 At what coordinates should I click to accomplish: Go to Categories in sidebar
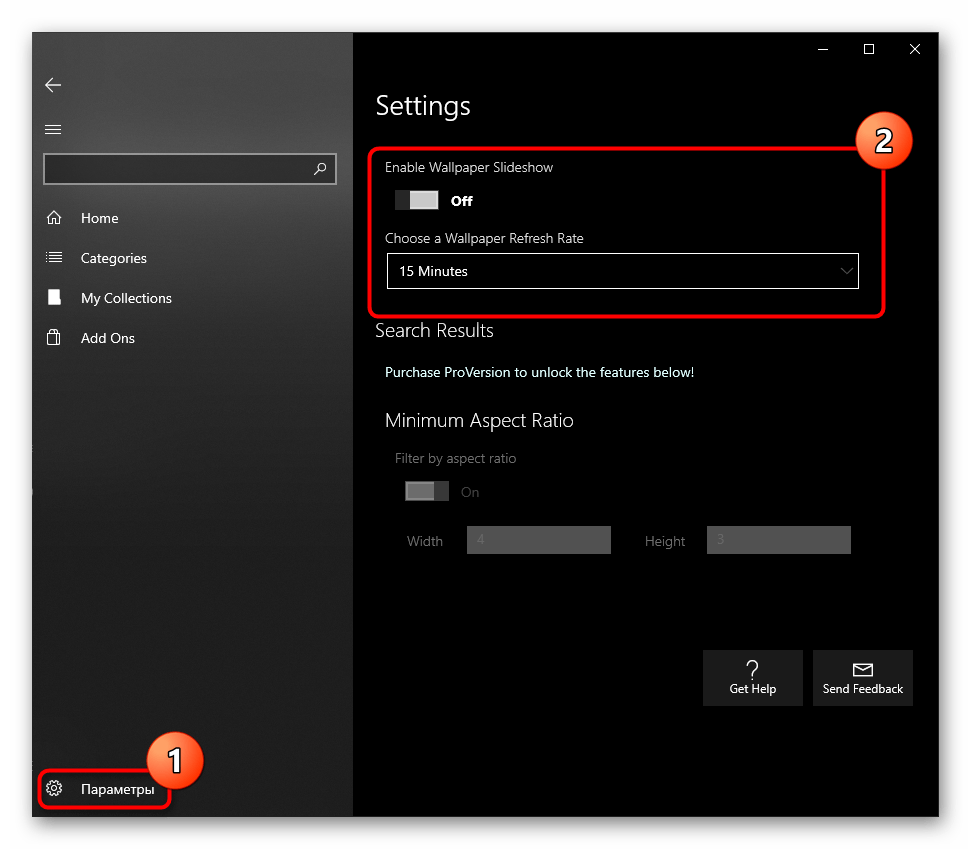(113, 258)
